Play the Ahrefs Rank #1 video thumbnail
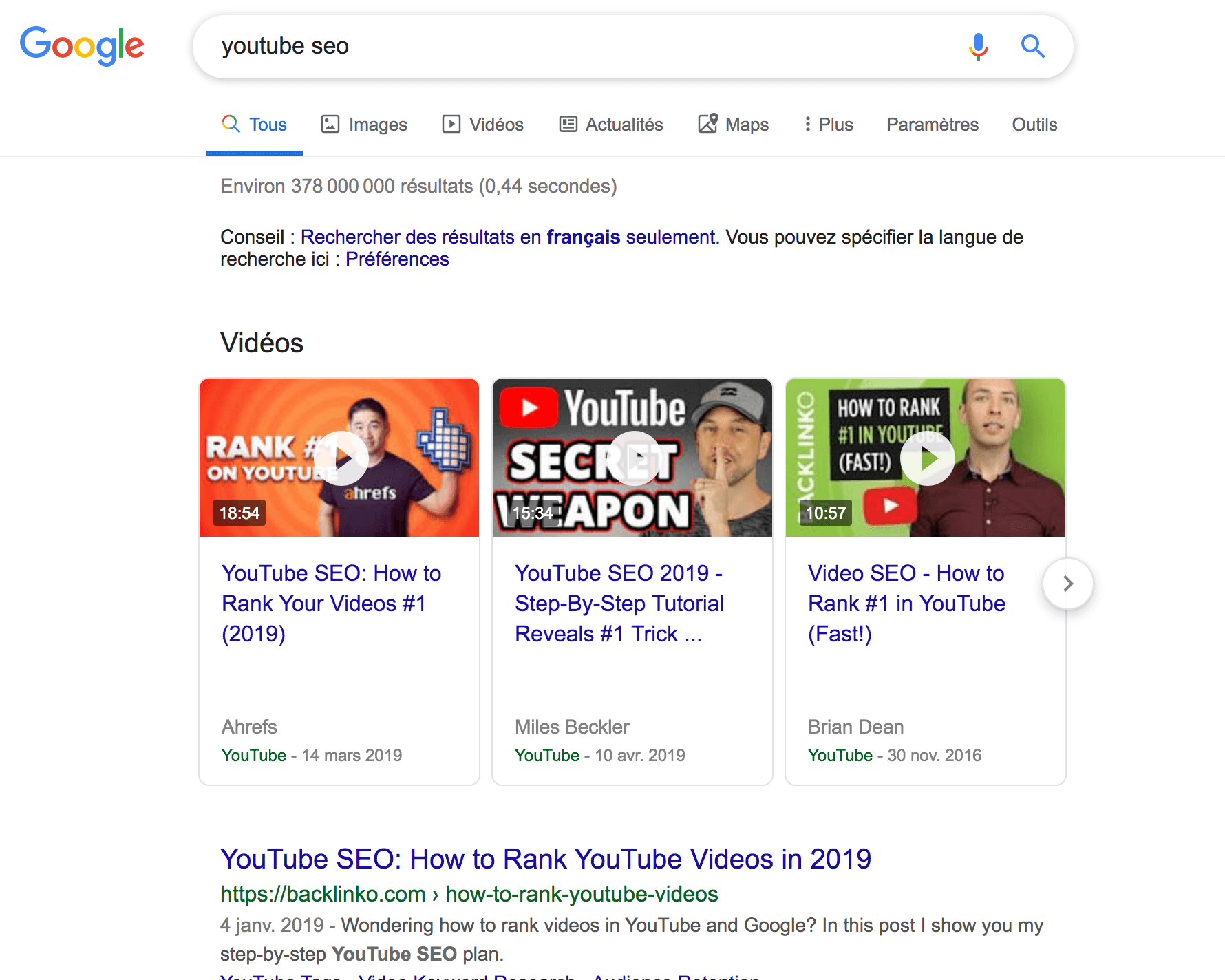This screenshot has height=980, width=1225. [339, 458]
